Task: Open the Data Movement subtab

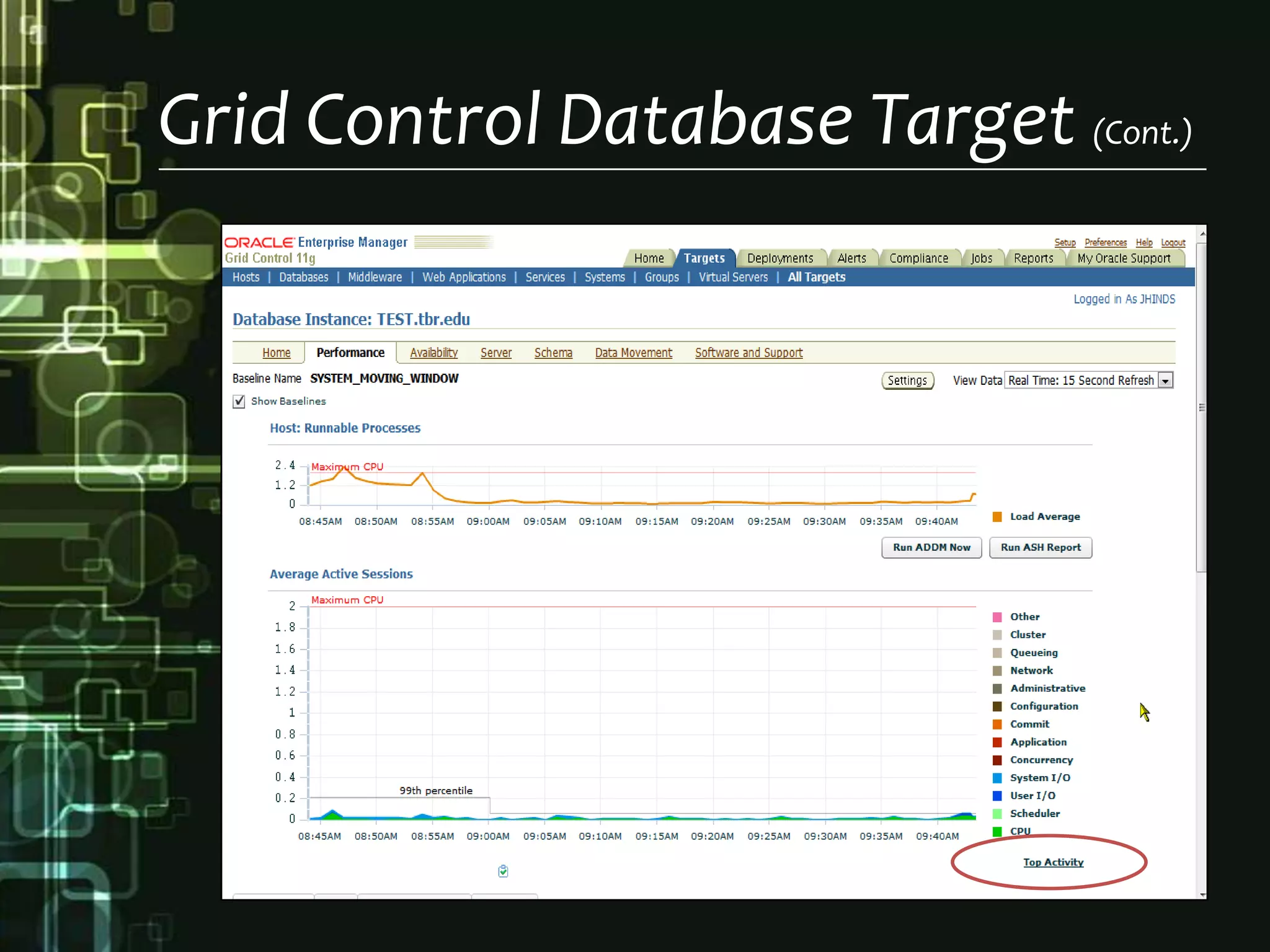Action: (633, 353)
